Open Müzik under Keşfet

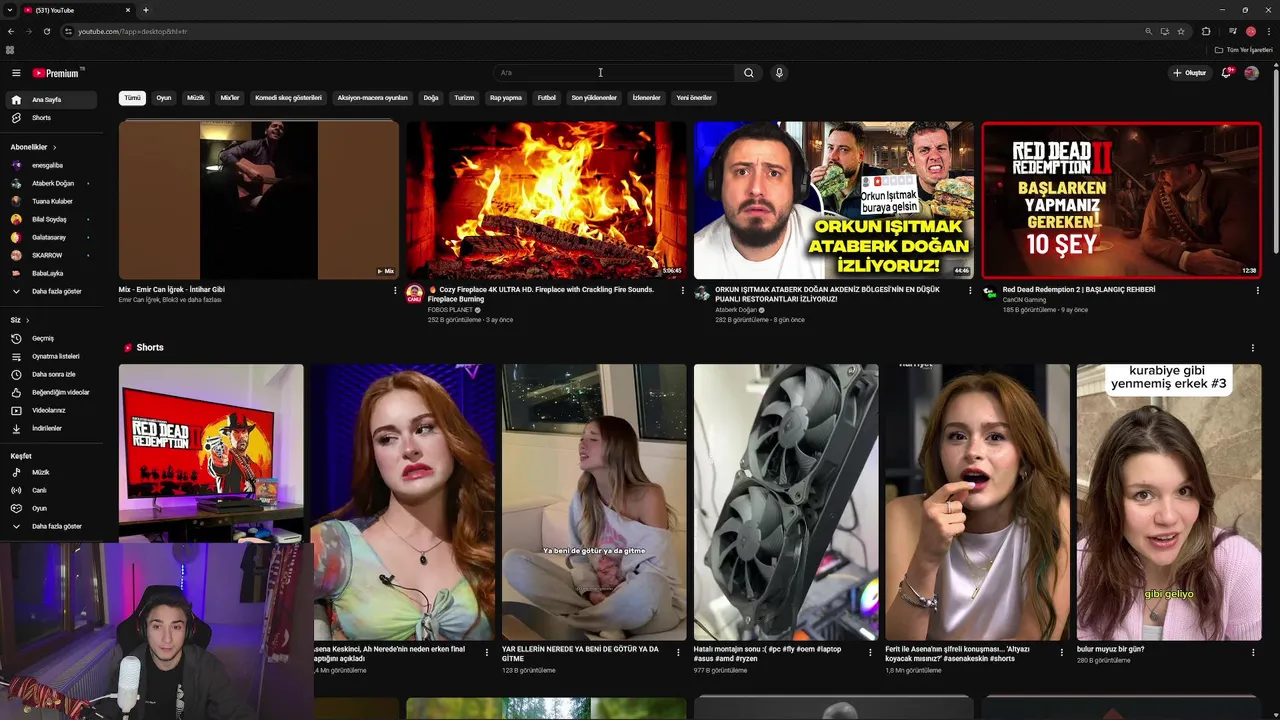coord(53,472)
